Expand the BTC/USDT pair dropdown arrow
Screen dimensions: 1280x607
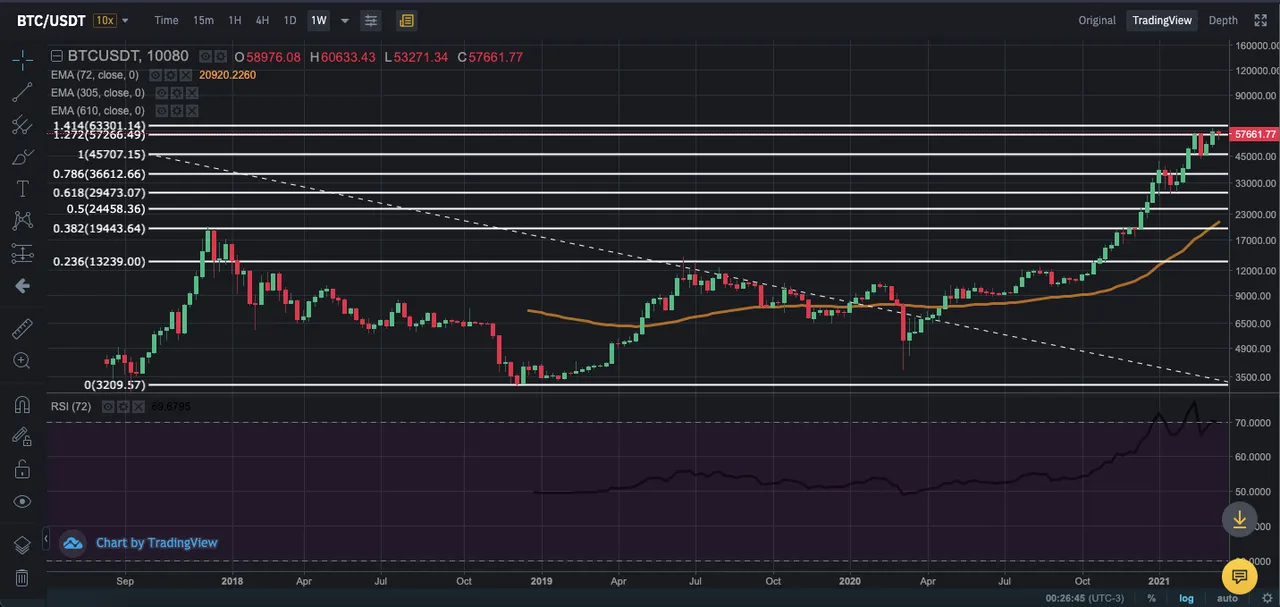[126, 20]
